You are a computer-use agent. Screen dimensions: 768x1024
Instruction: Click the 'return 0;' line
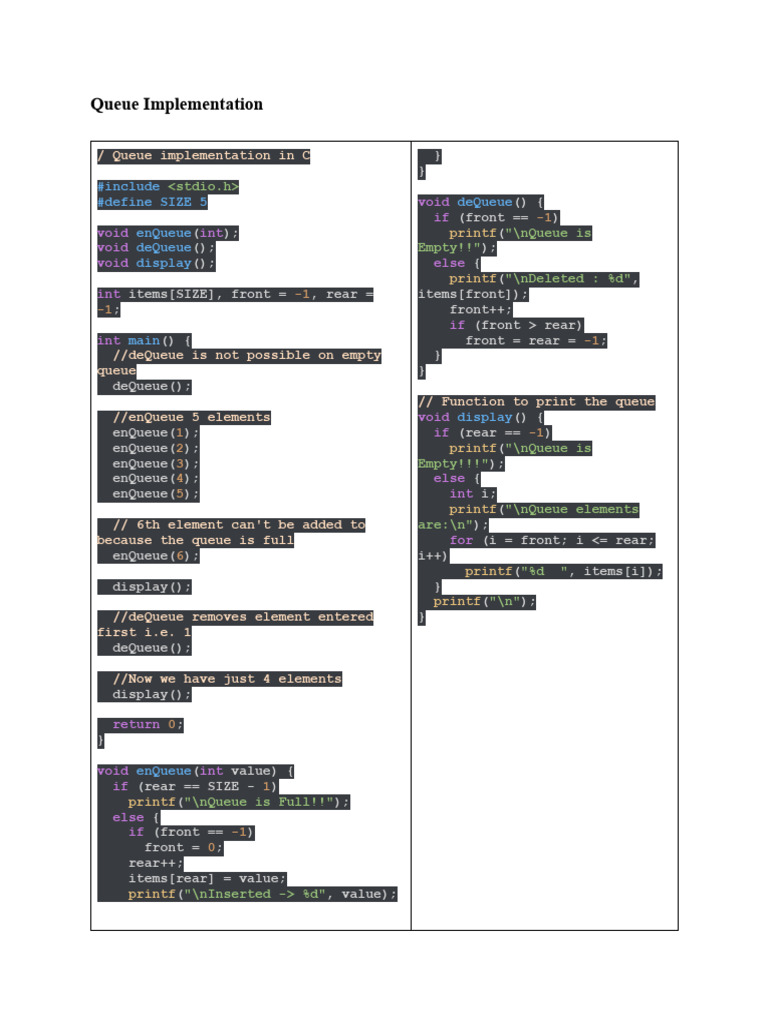(148, 725)
